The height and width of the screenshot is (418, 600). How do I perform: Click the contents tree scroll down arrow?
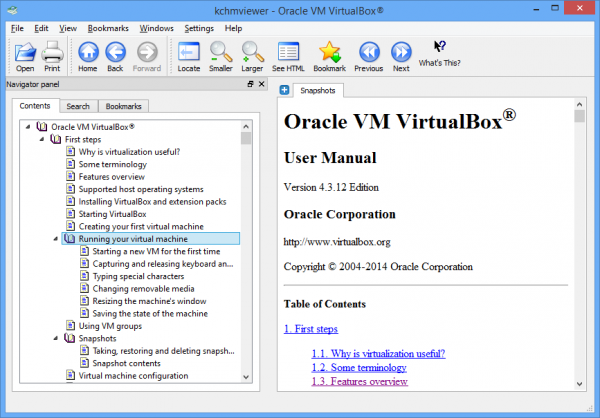[x=246, y=377]
